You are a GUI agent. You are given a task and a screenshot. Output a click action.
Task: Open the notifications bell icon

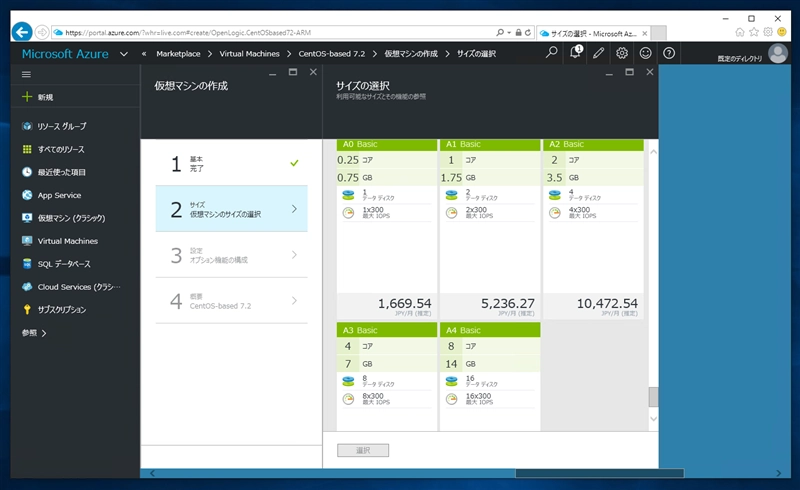576,52
